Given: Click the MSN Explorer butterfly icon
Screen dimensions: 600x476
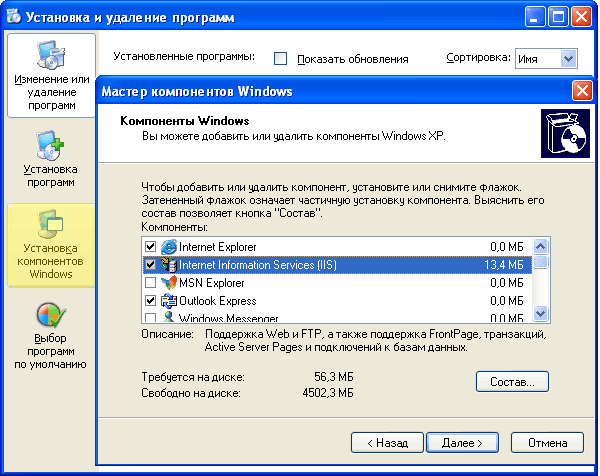Looking at the screenshot, I should point(168,283).
